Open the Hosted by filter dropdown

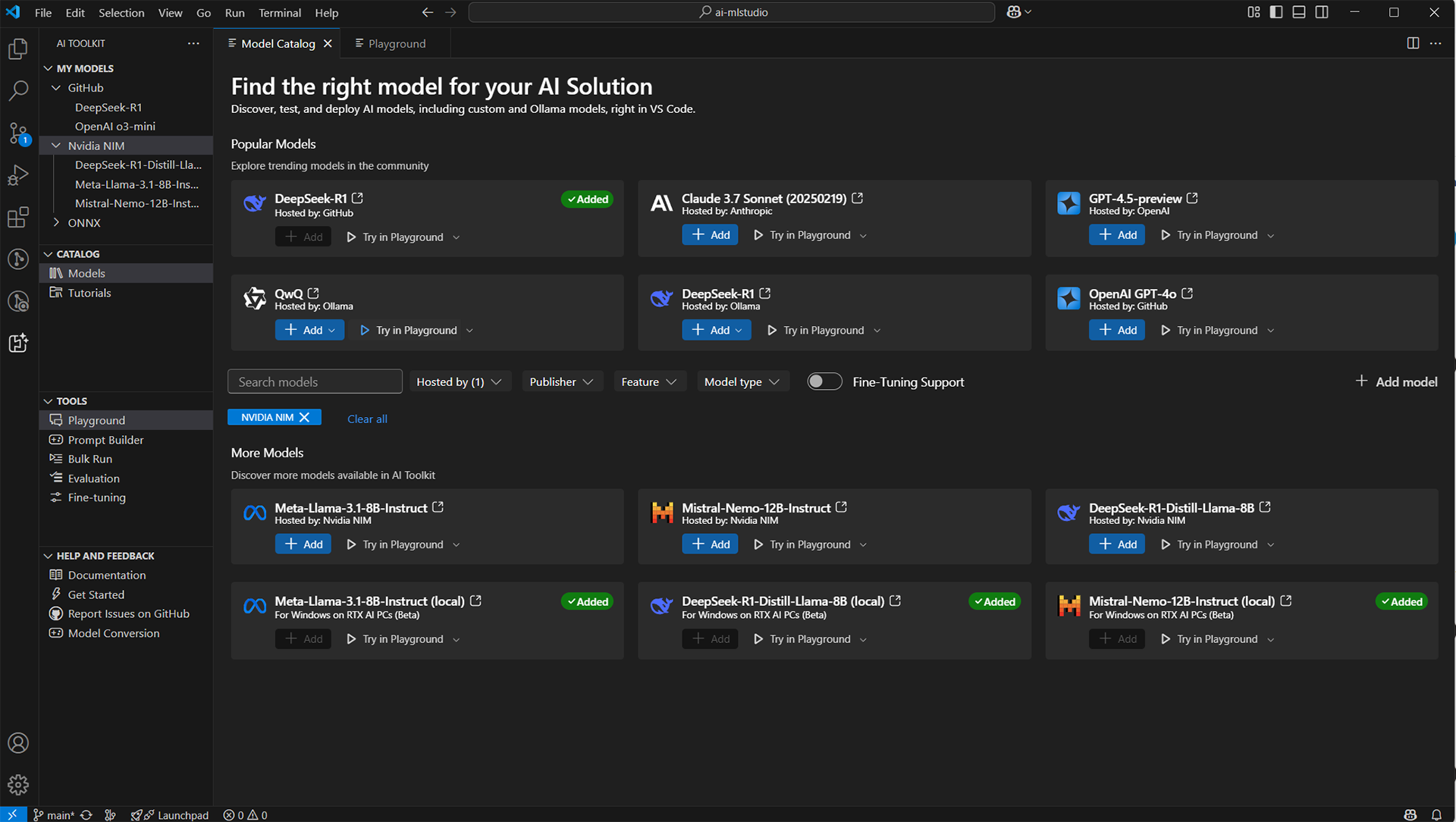[x=459, y=381]
